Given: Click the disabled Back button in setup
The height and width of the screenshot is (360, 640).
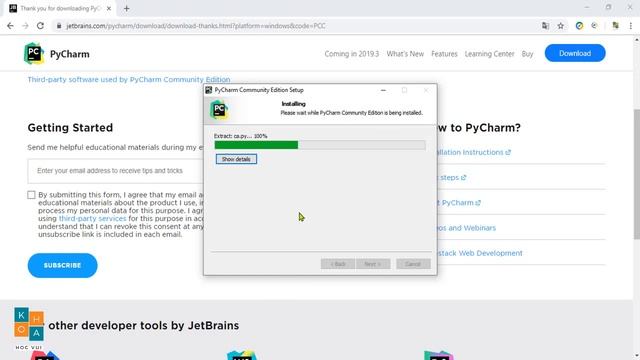Looking at the screenshot, I should [x=338, y=264].
